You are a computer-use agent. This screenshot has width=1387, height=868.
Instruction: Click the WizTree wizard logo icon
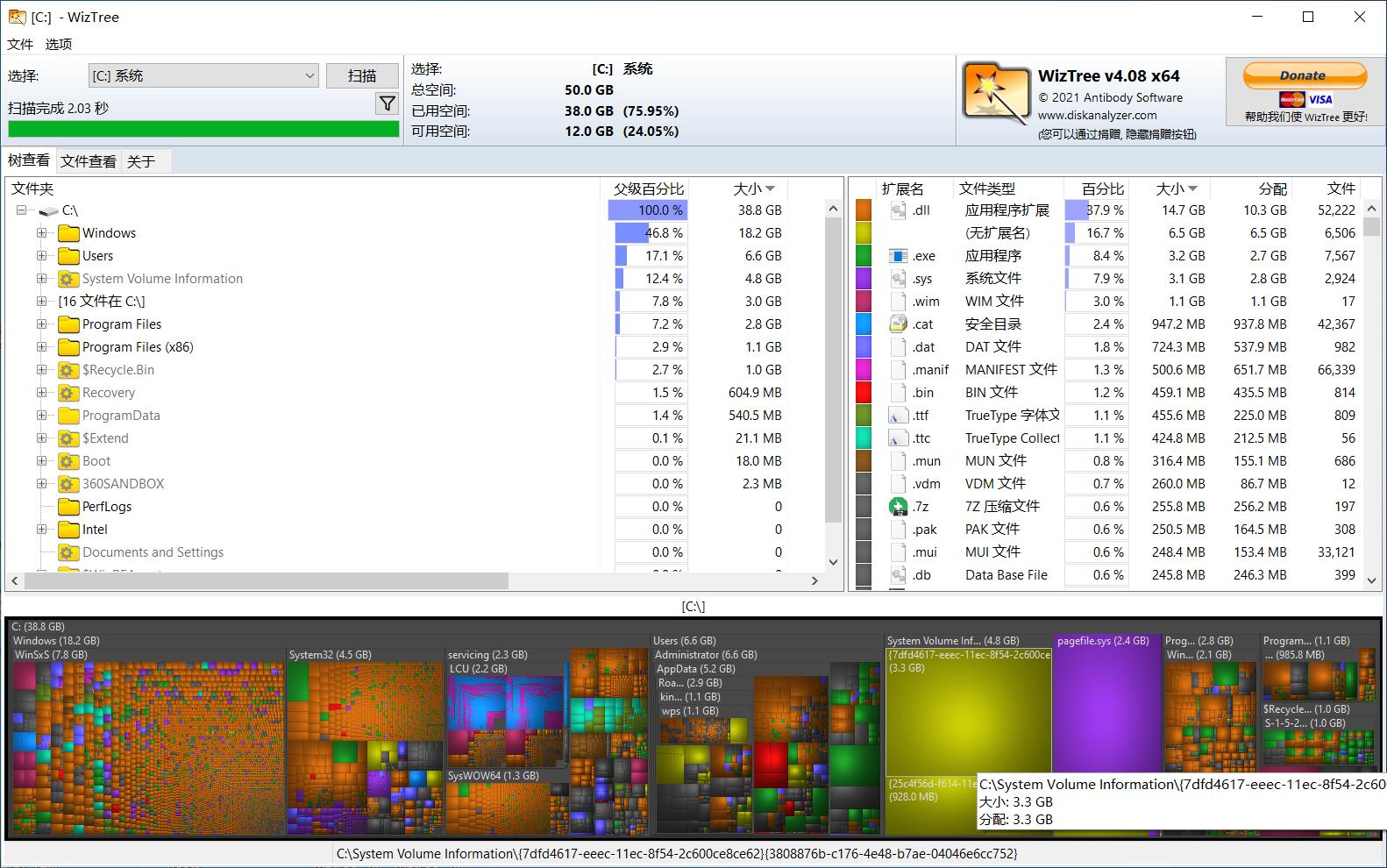click(995, 94)
